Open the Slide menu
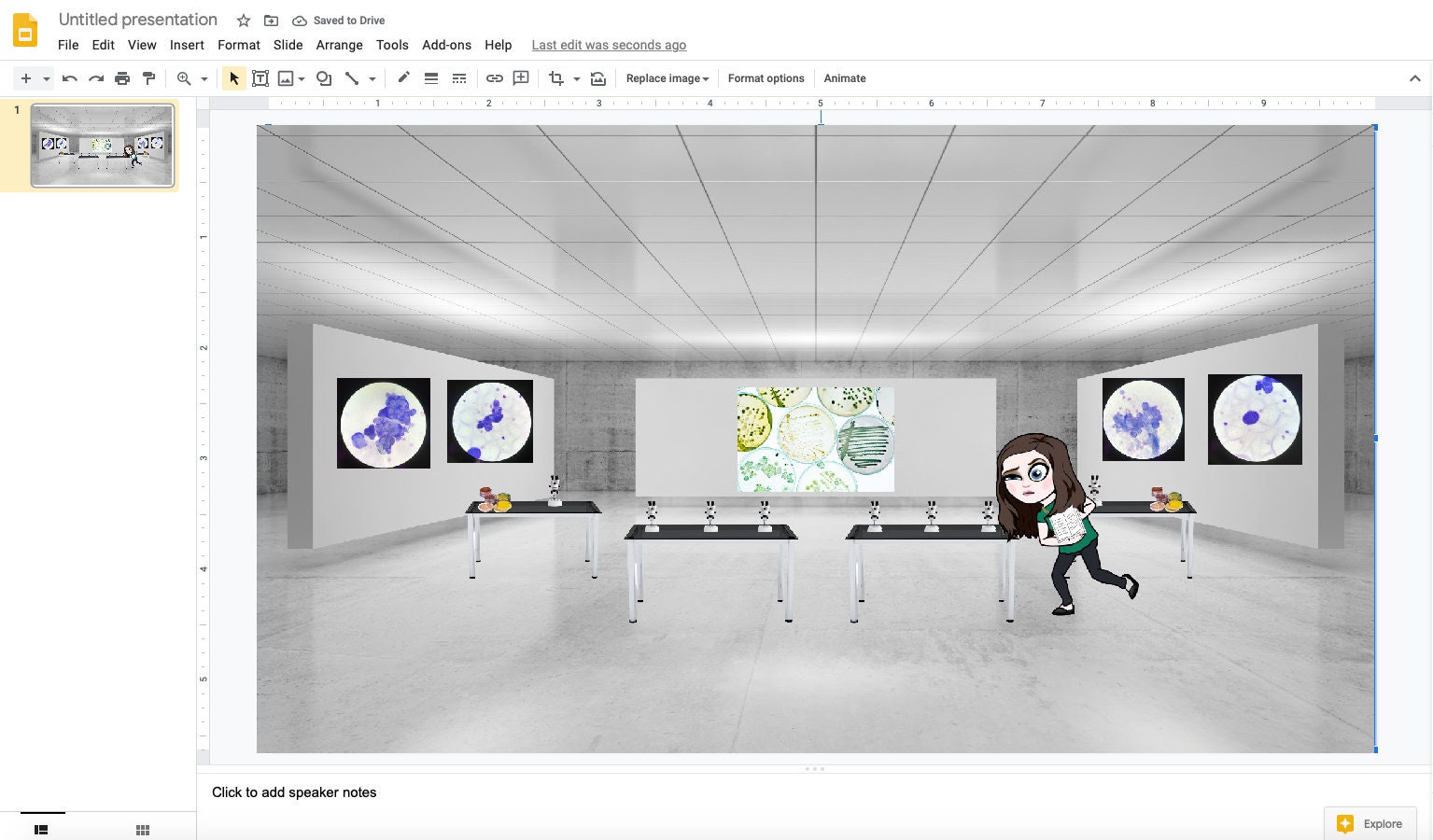Screen dimensions: 1433x840 pyautogui.click(x=288, y=45)
